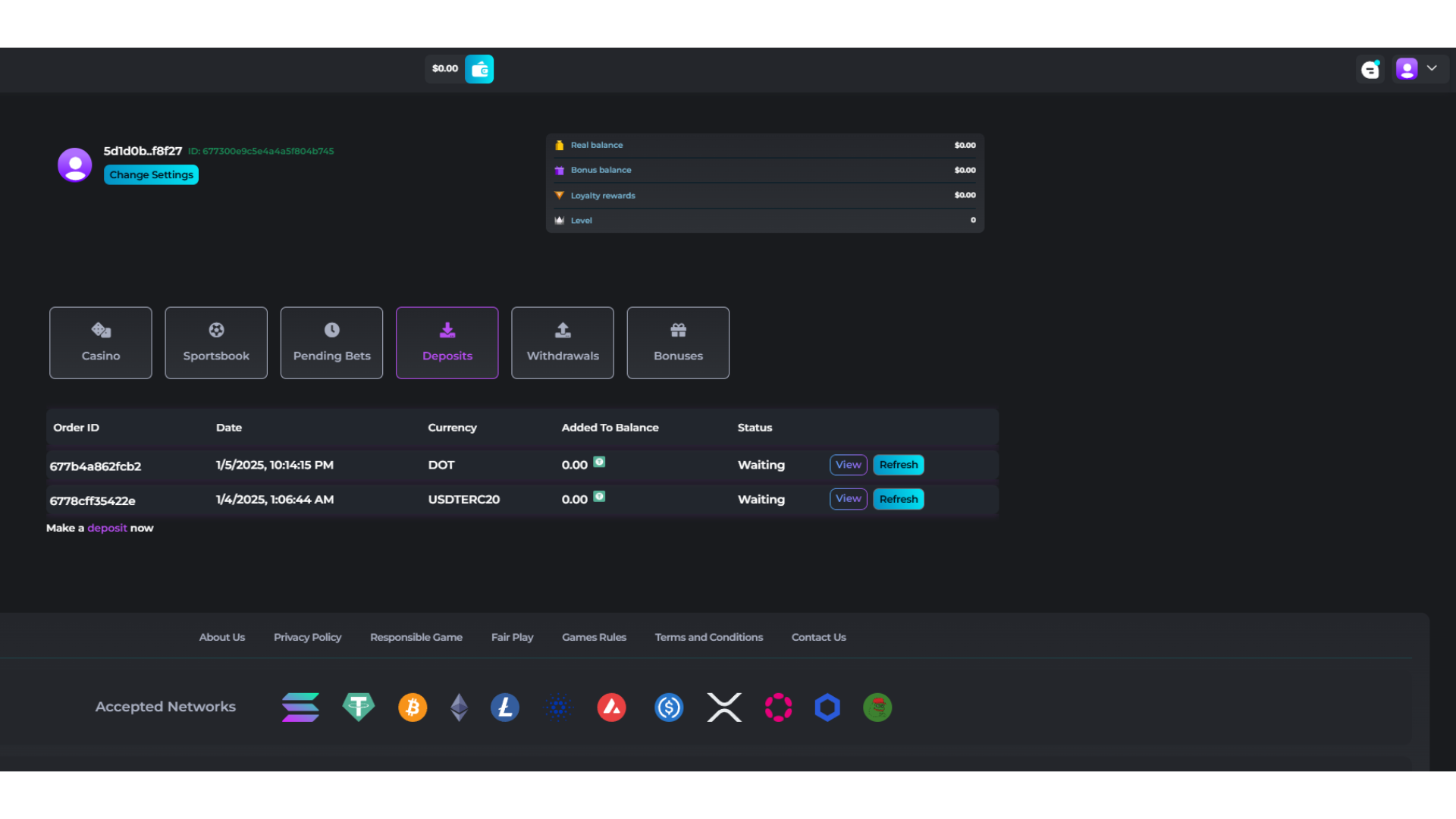The image size is (1456, 819).
Task: Open the Pending Bets tab
Action: [331, 343]
